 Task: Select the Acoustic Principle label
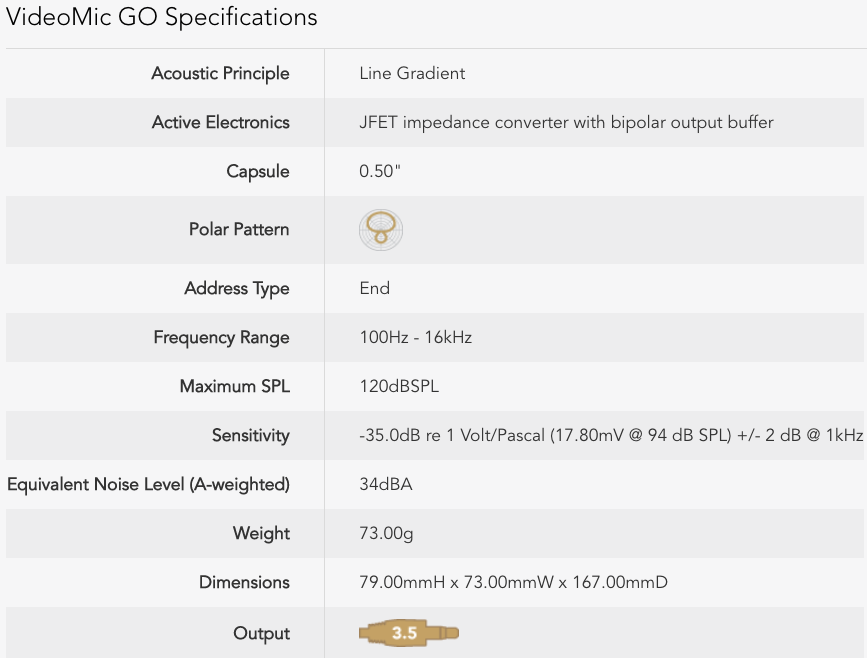tap(220, 74)
